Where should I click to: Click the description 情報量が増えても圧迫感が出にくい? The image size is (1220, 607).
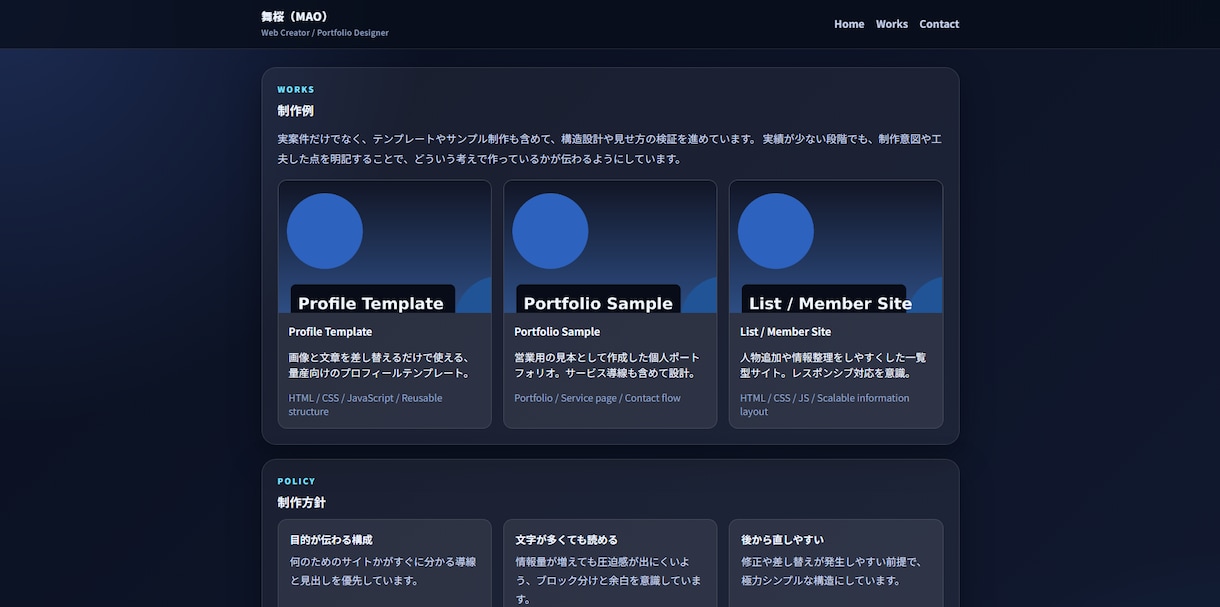click(x=608, y=580)
